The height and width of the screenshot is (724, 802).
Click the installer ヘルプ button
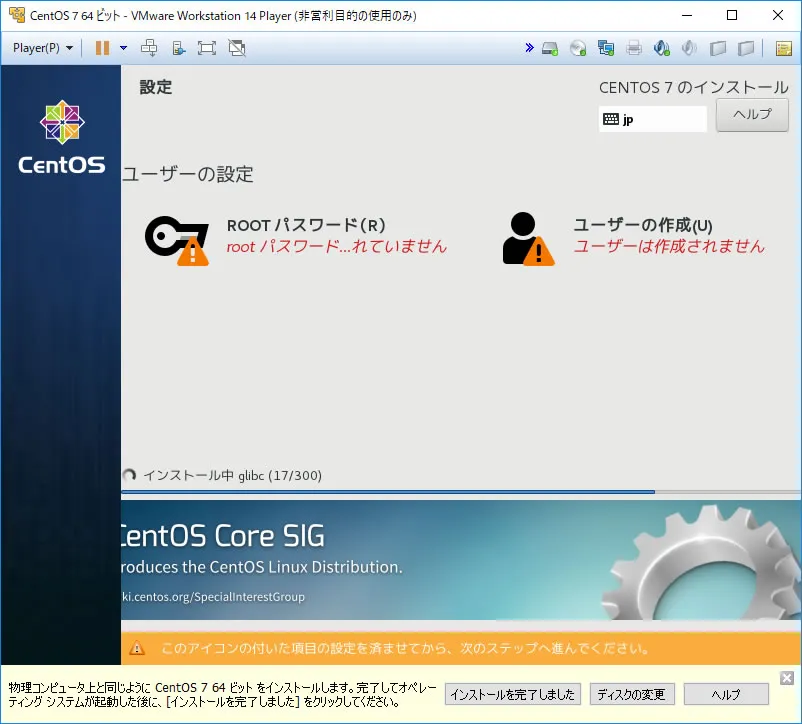click(x=752, y=115)
